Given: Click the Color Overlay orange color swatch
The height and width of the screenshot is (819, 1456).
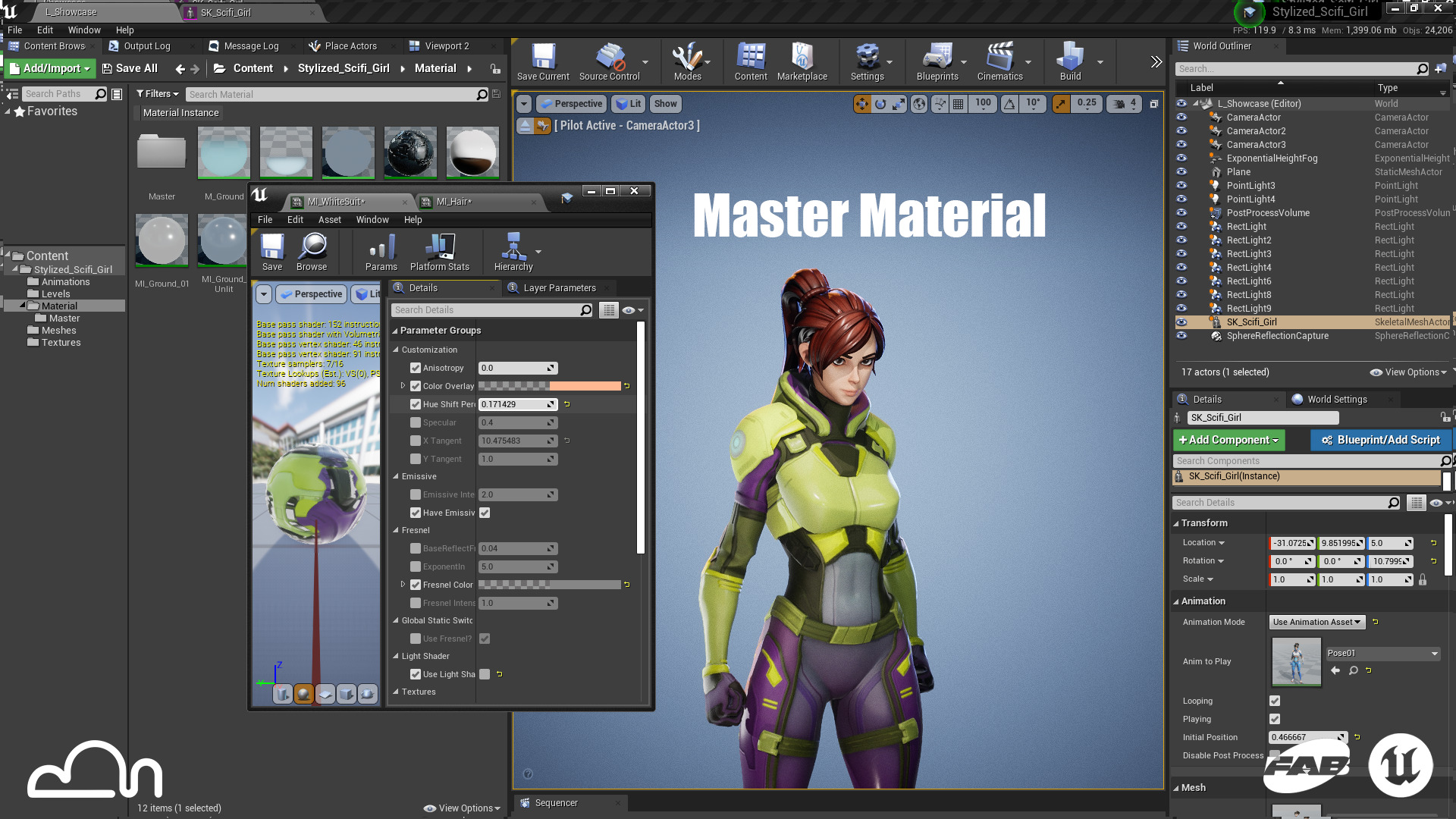Looking at the screenshot, I should click(x=585, y=386).
